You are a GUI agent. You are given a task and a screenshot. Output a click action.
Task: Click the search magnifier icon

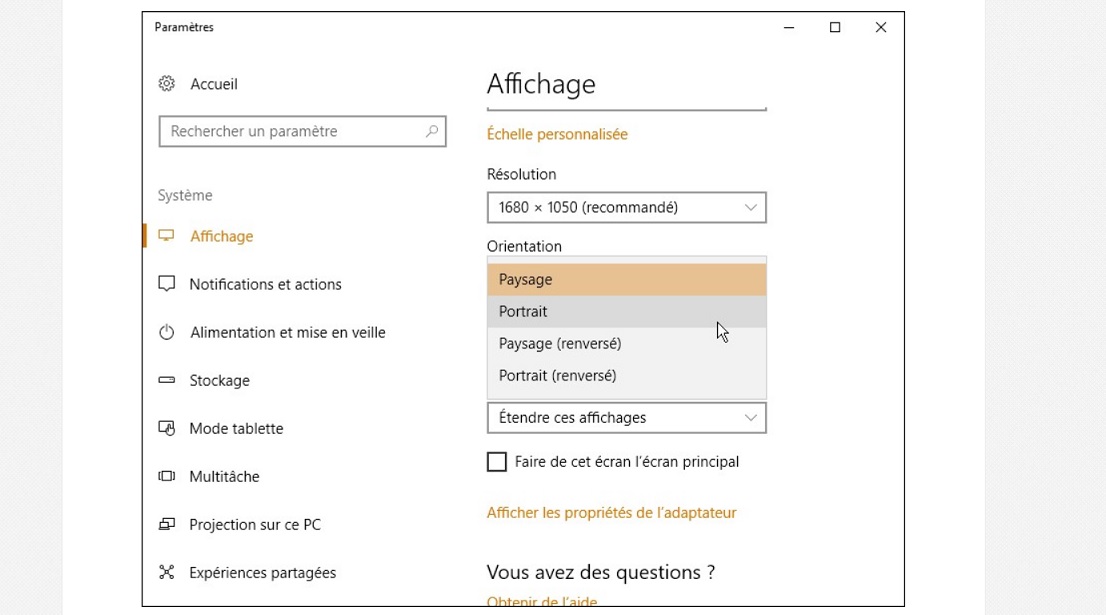[432, 131]
